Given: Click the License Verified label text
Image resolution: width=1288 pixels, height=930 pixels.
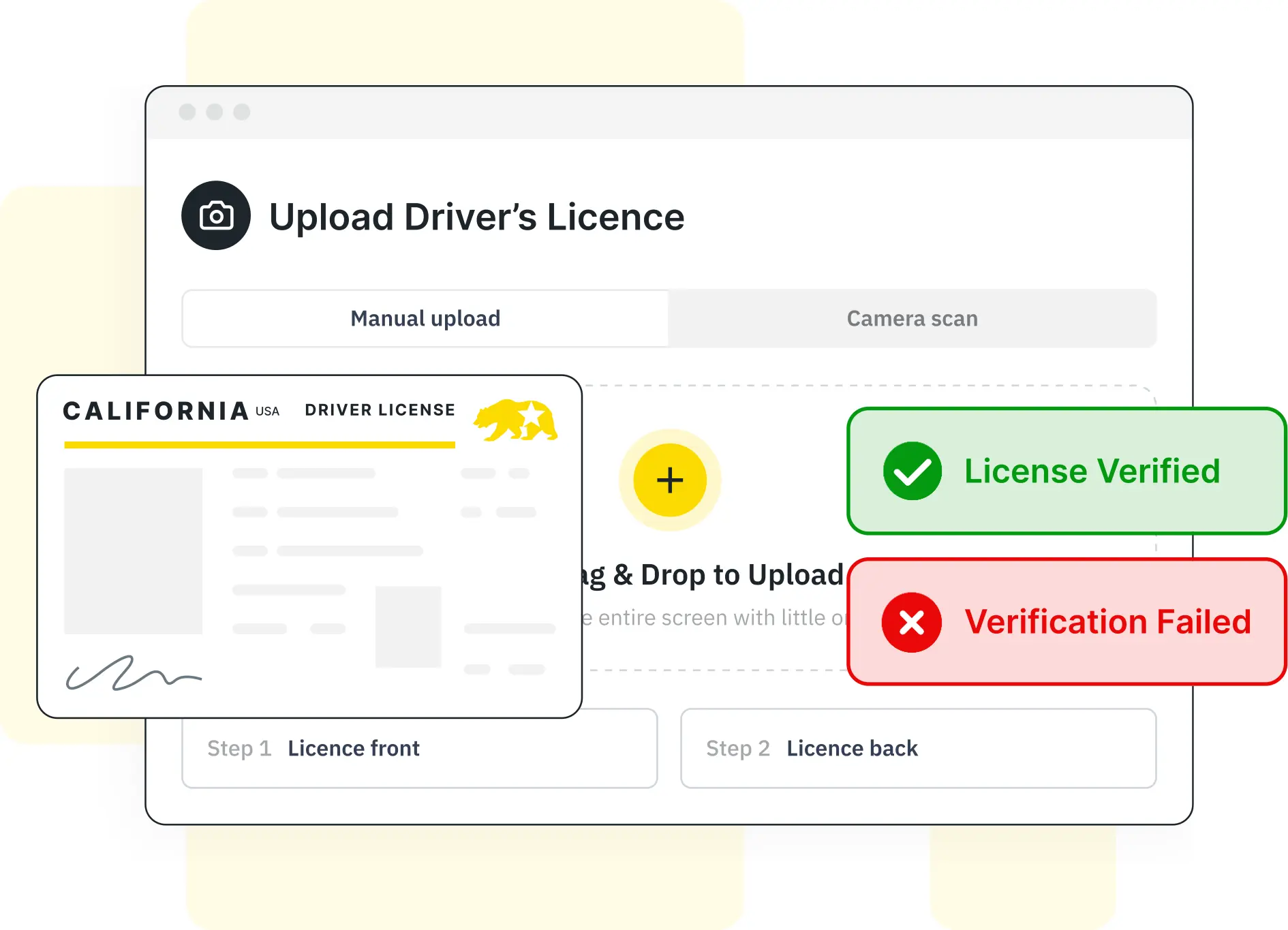Looking at the screenshot, I should pyautogui.click(x=1092, y=471).
